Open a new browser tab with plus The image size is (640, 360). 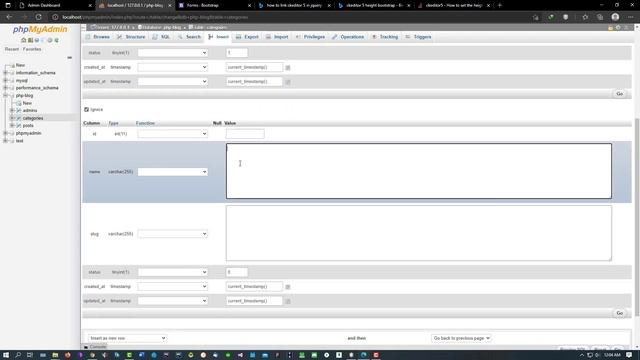click(500, 5)
